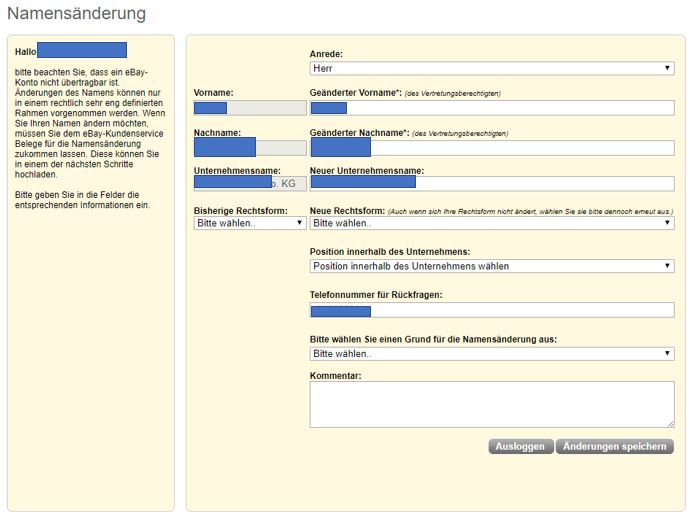
Task: Click the disabled Nachname field
Action: 250,148
